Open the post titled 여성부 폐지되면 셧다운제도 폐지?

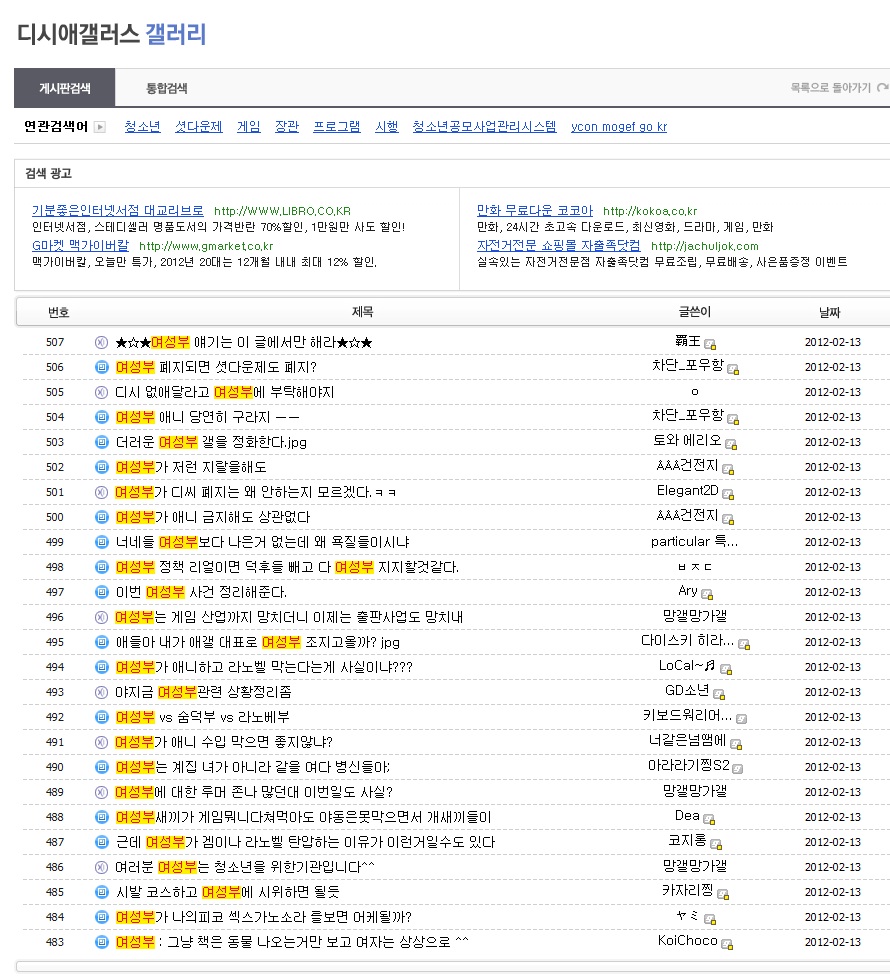click(216, 367)
